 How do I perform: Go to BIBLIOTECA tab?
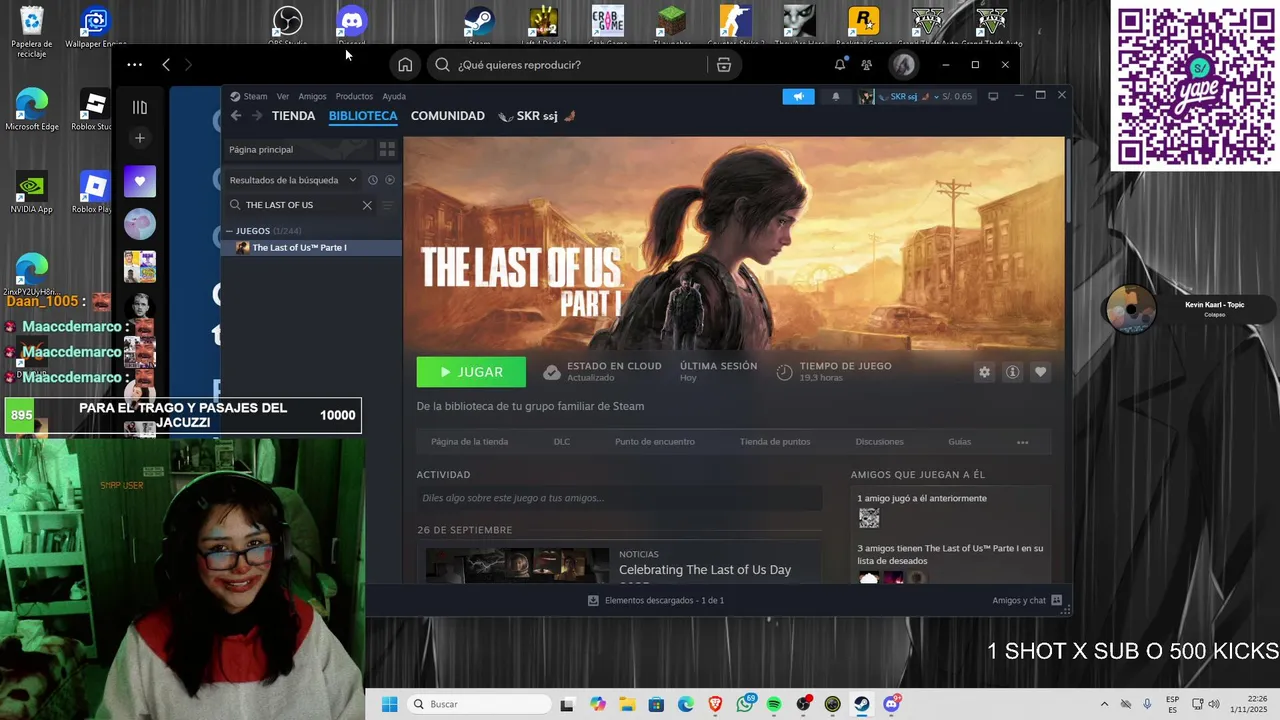pos(363,116)
